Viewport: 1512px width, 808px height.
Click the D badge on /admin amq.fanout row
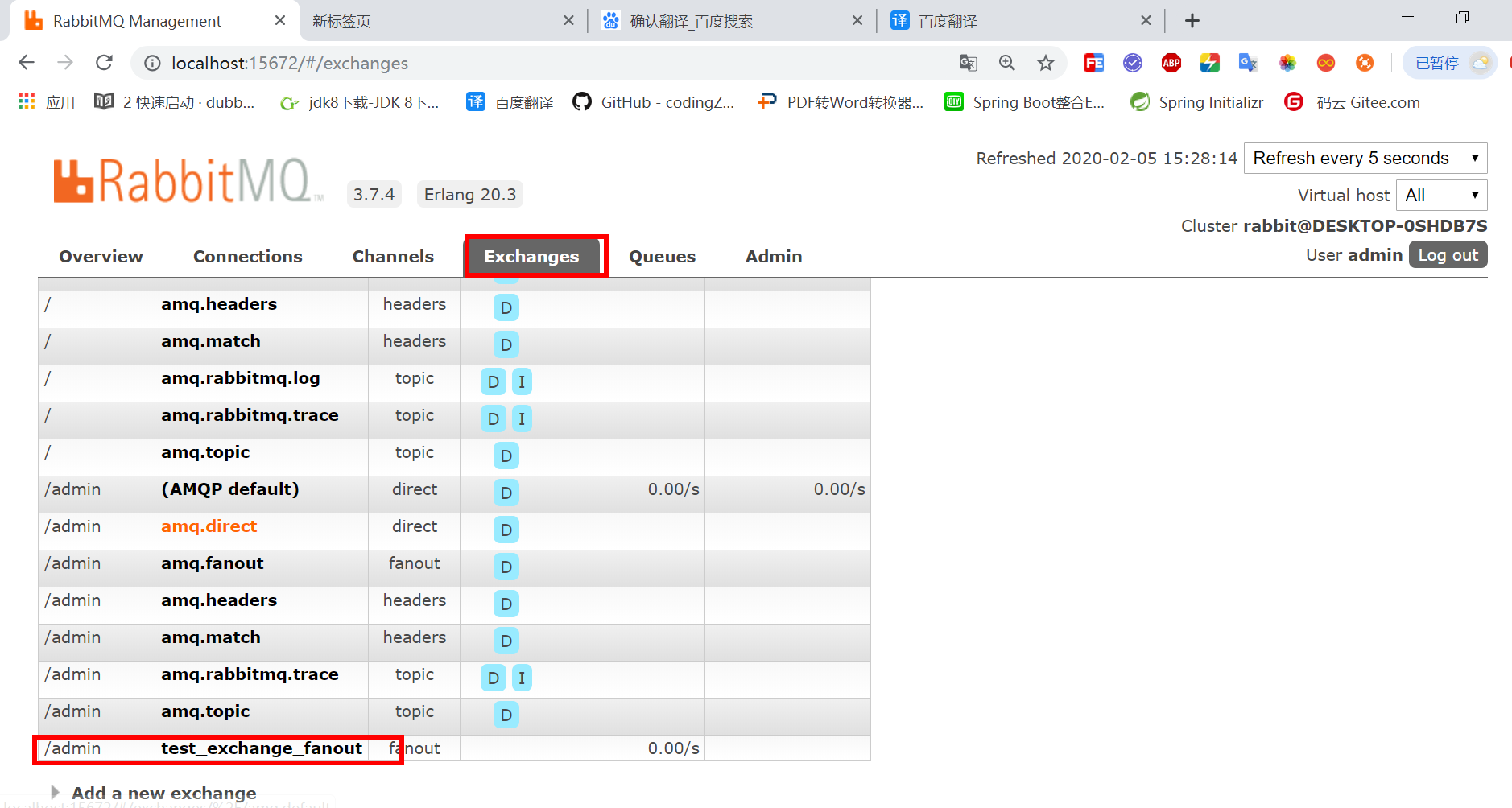[506, 567]
